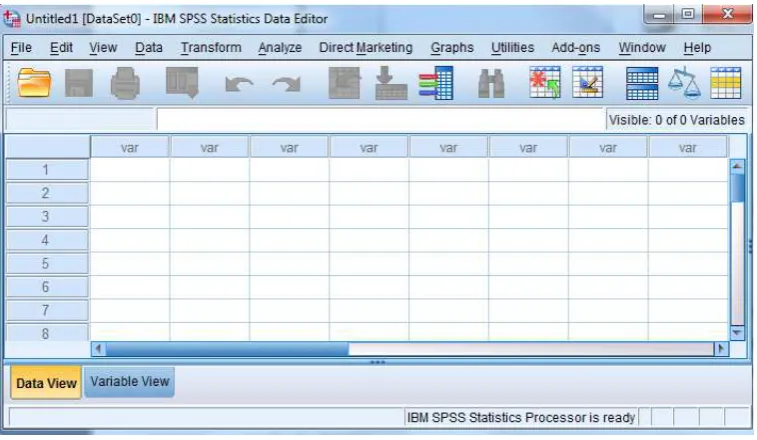Maximize the SPSS Data Editor window
The image size is (757, 440).
point(687,14)
